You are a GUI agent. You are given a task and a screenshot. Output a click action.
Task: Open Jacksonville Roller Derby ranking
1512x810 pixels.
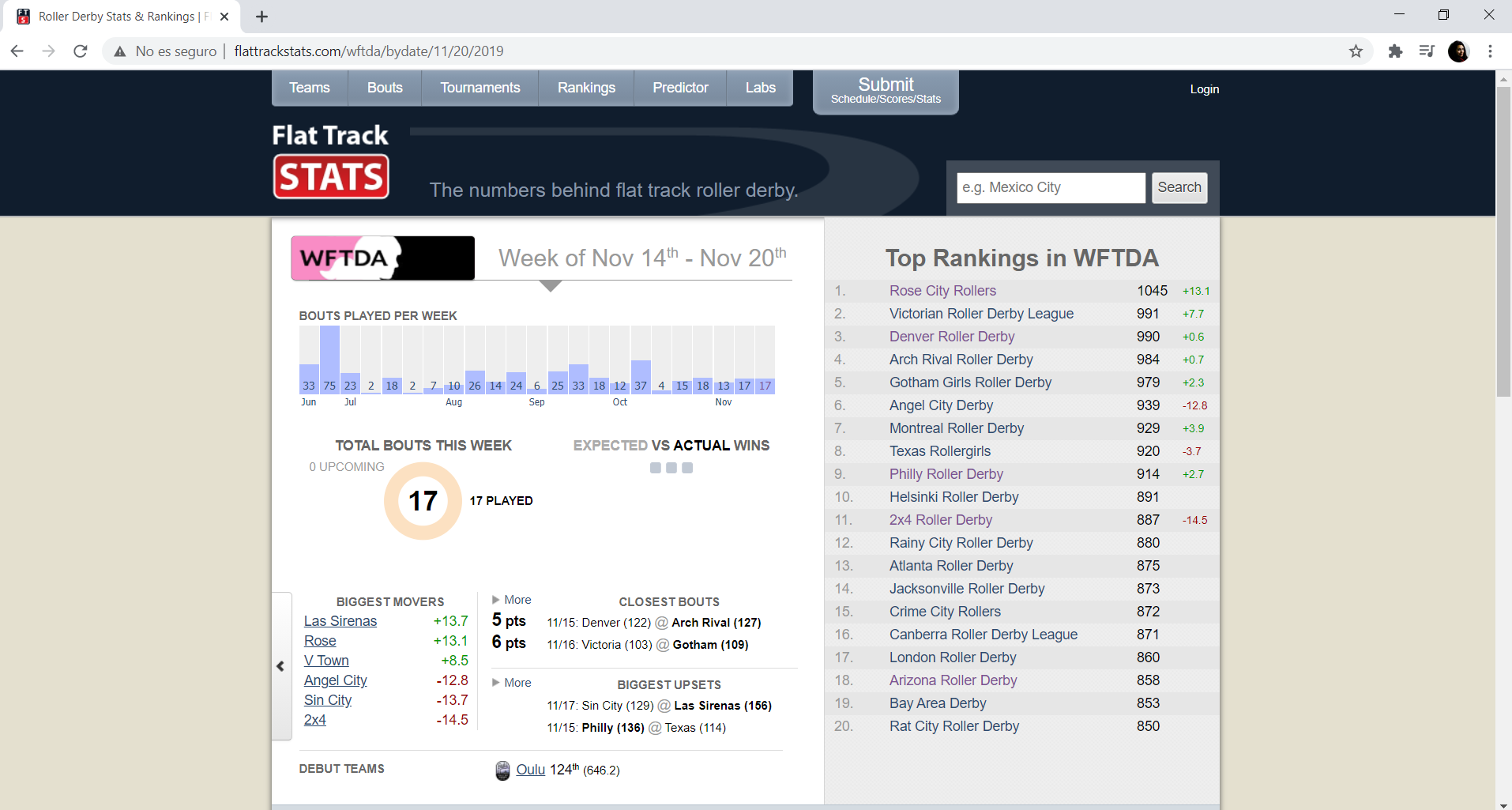coord(967,589)
